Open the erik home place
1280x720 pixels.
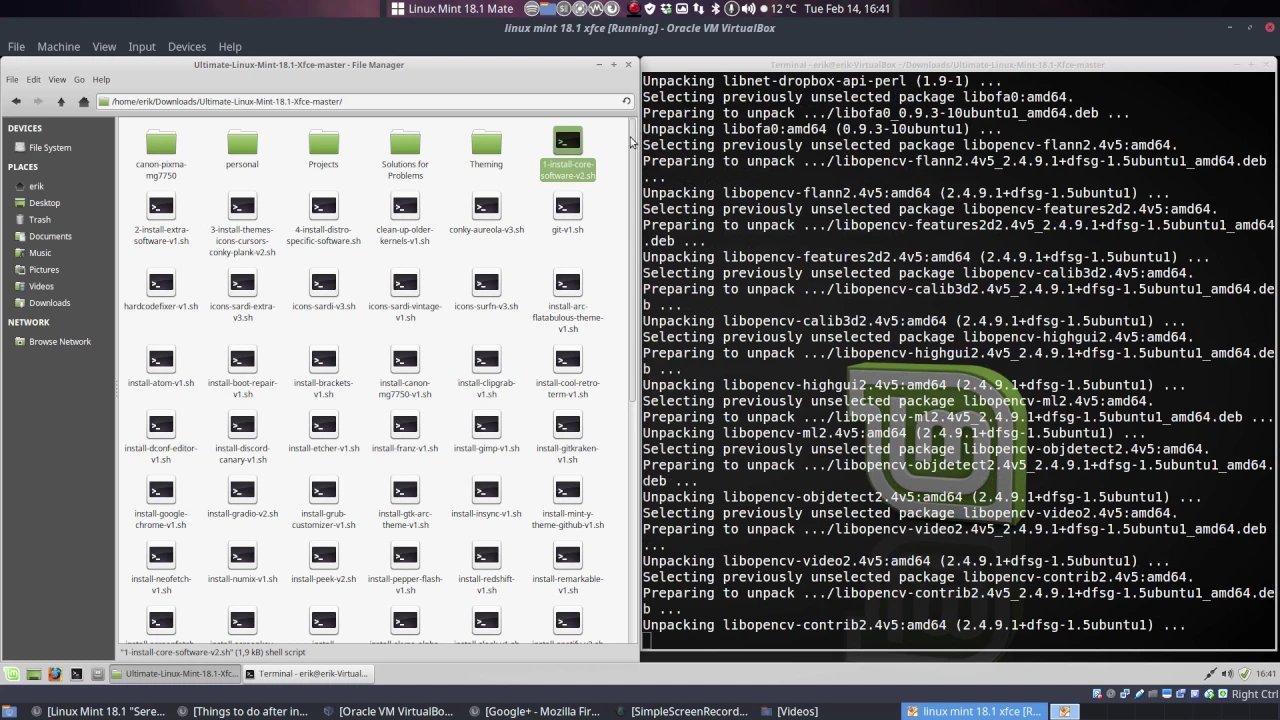tap(36, 187)
